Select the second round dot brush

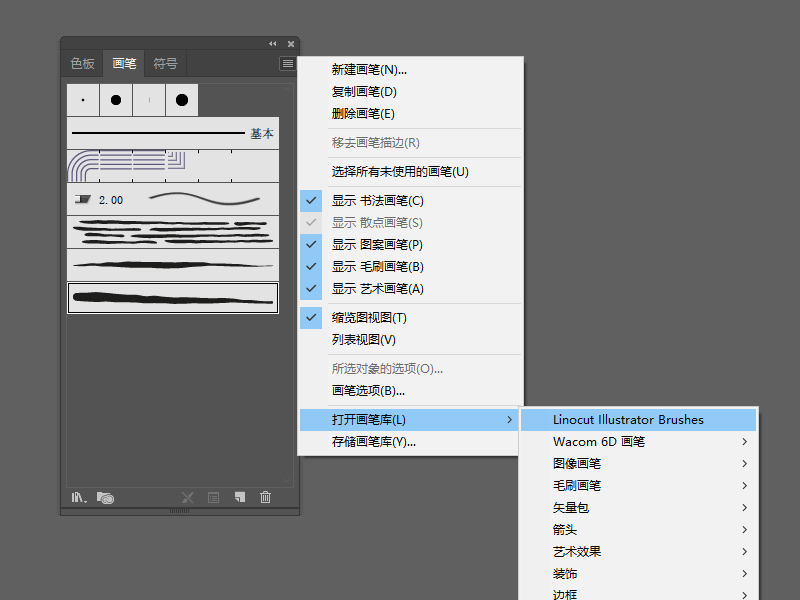[x=116, y=100]
